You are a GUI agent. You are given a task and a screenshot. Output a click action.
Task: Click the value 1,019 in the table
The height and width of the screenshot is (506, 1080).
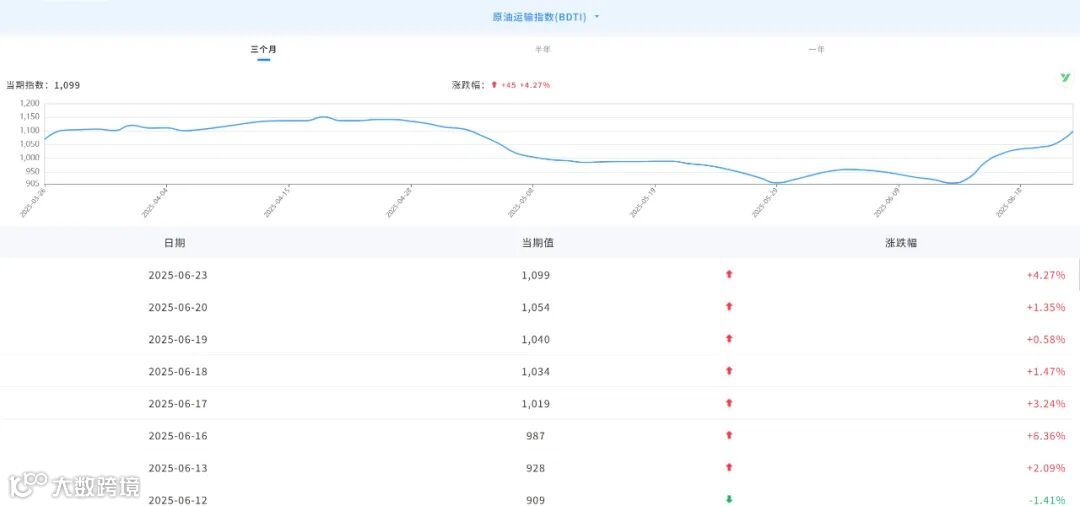(x=536, y=404)
